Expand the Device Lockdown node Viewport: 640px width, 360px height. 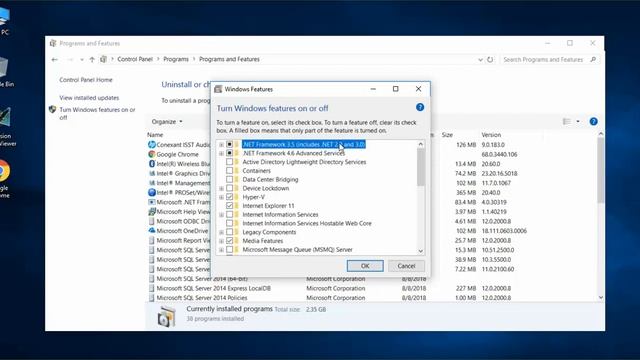pyautogui.click(x=221, y=189)
